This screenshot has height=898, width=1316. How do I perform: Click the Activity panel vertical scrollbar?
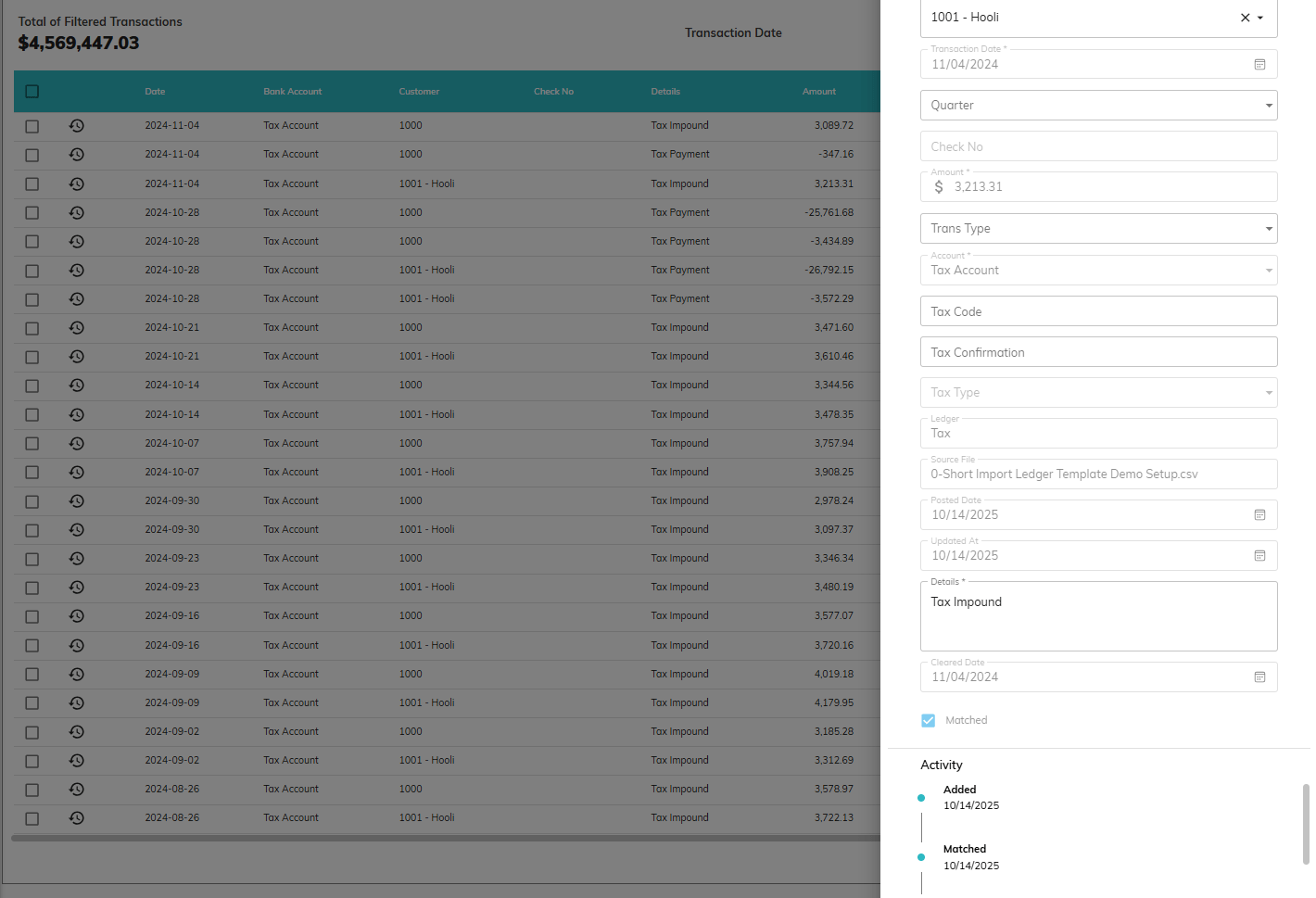coord(1306,824)
